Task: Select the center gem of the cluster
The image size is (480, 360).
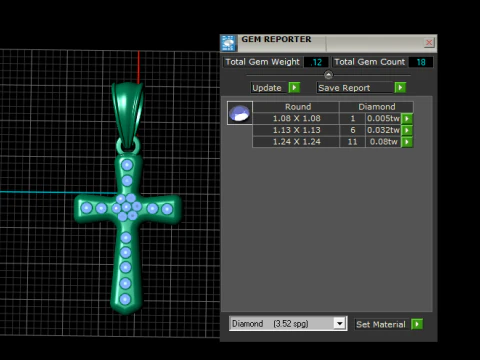Action: 126,207
